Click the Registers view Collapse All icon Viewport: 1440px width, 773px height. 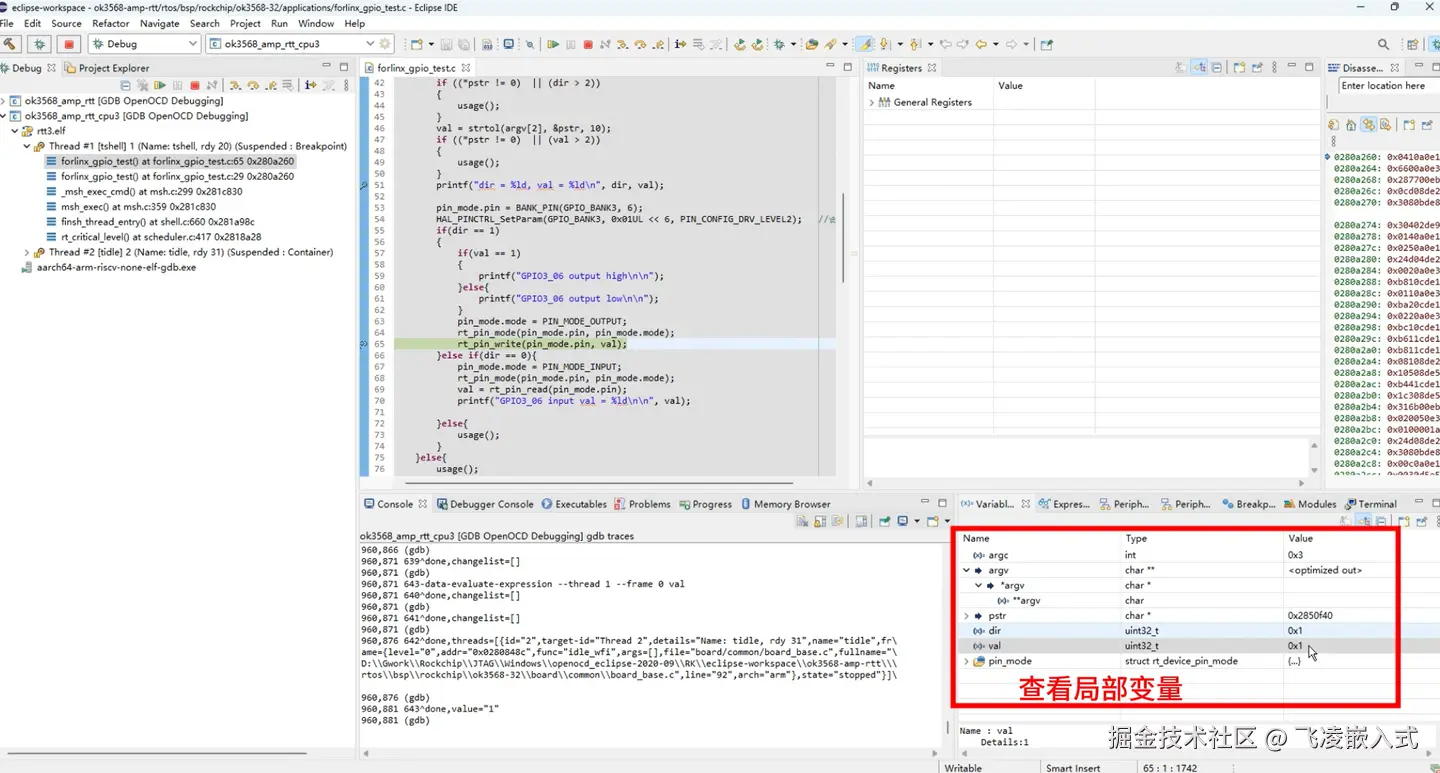click(1216, 68)
